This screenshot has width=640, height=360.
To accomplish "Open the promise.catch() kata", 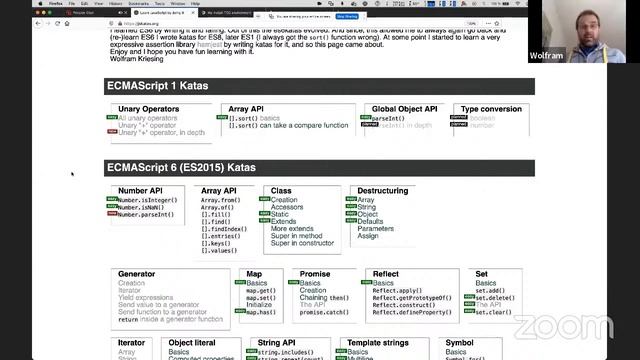I will click(x=324, y=312).
